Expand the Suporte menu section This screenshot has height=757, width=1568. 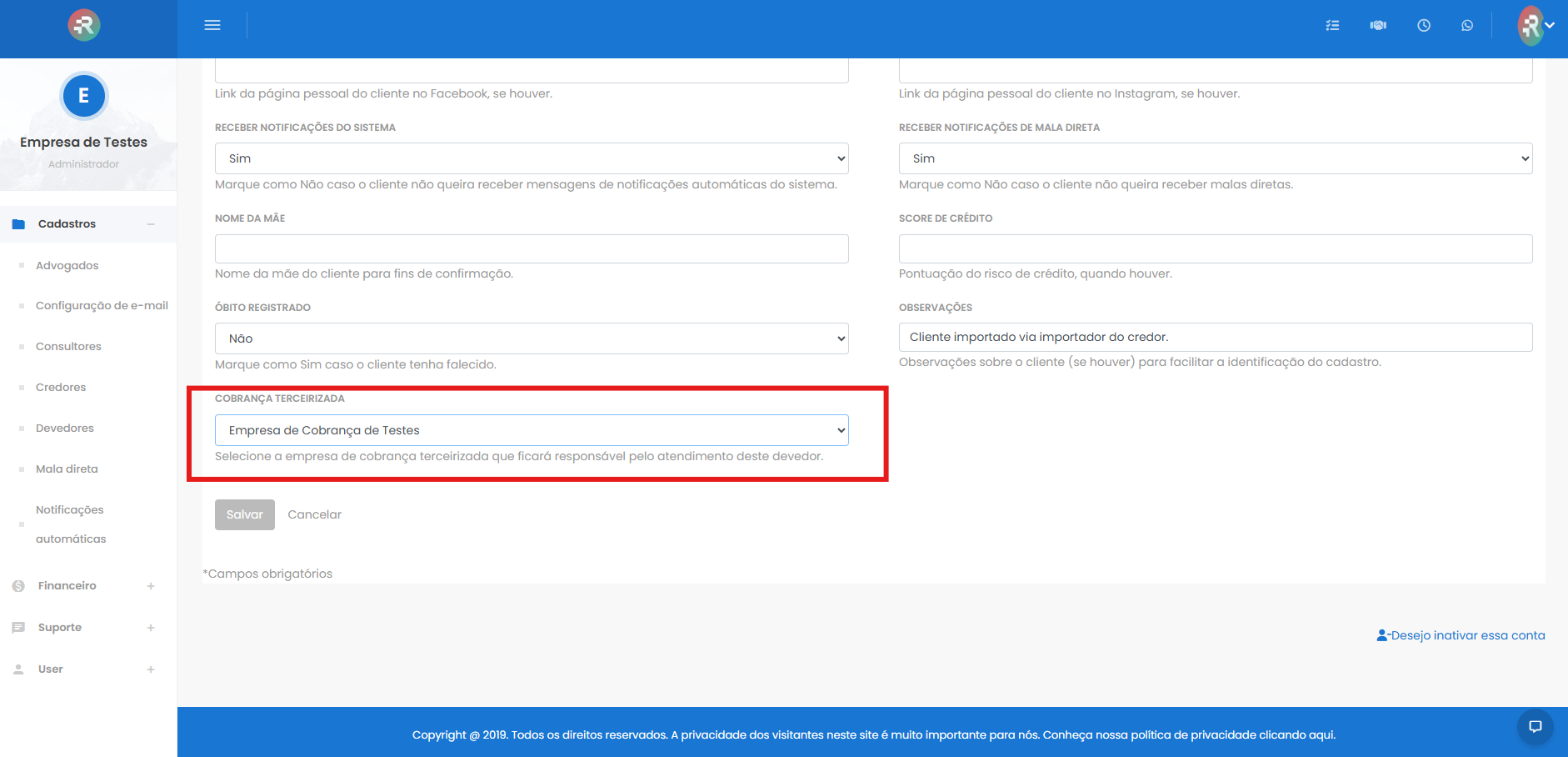click(x=60, y=628)
